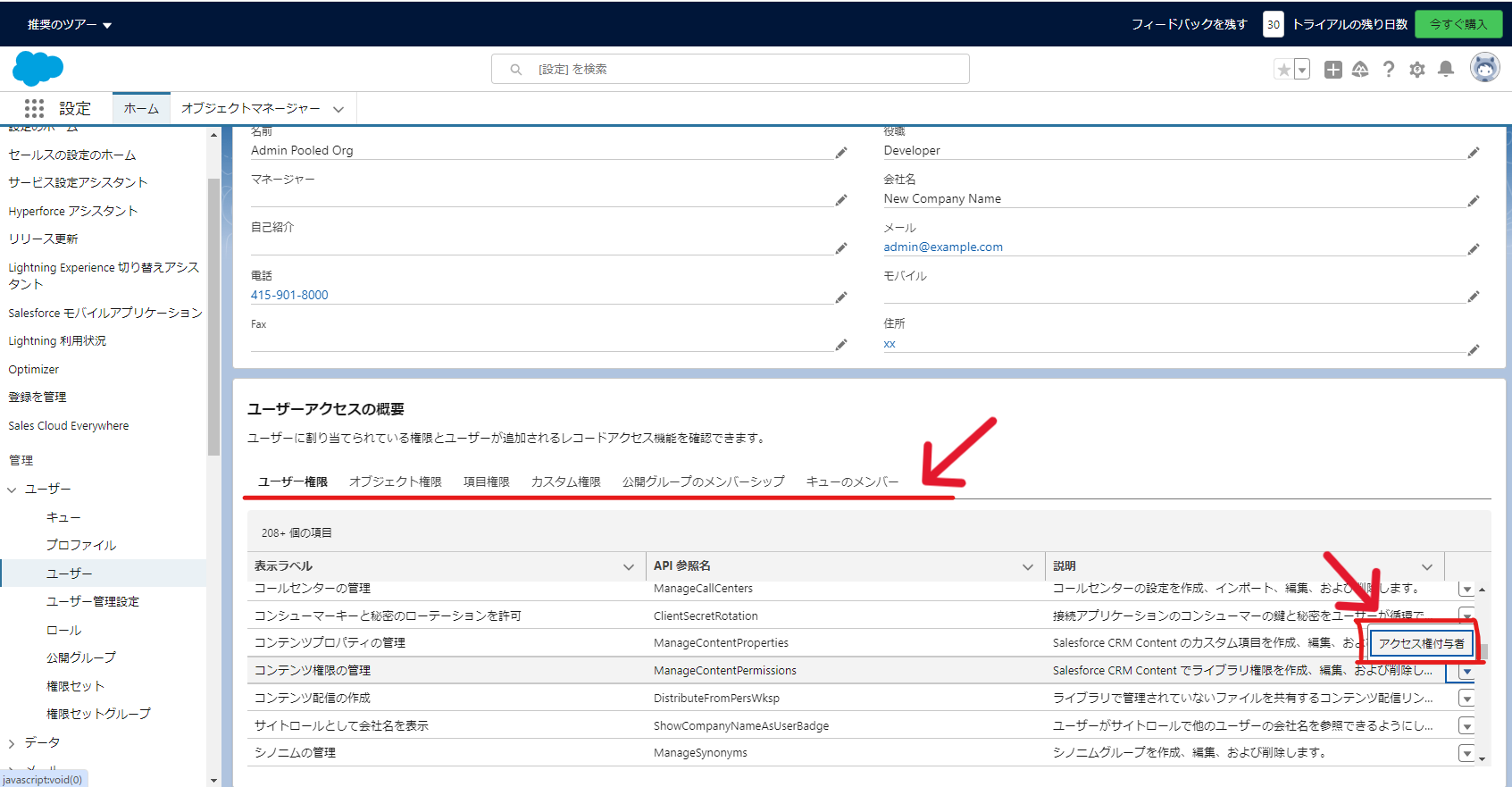Focus the [設定] を検索 search box
Screen dimensions: 1512x787
click(x=731, y=69)
